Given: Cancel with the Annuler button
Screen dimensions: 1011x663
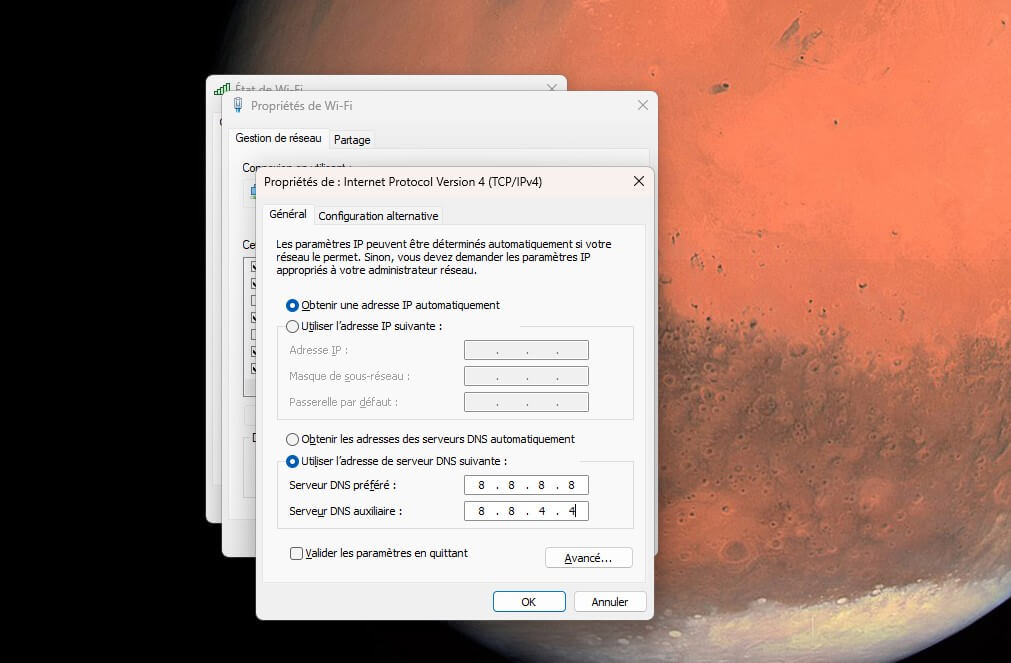Looking at the screenshot, I should pos(610,602).
